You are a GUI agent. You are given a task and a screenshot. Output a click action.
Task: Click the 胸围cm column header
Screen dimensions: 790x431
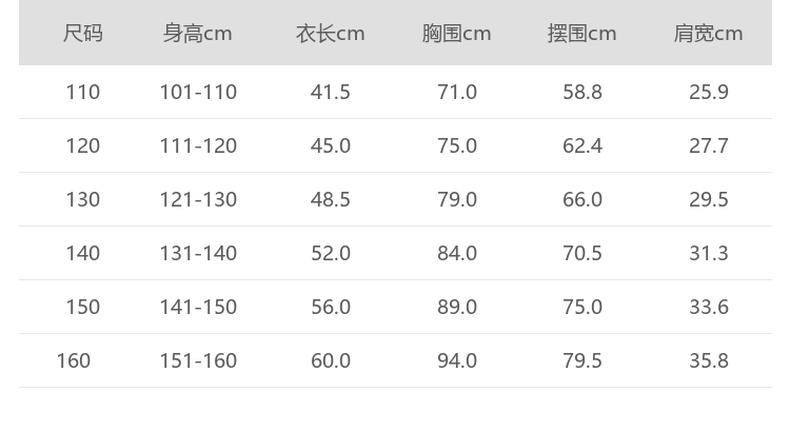pos(456,33)
